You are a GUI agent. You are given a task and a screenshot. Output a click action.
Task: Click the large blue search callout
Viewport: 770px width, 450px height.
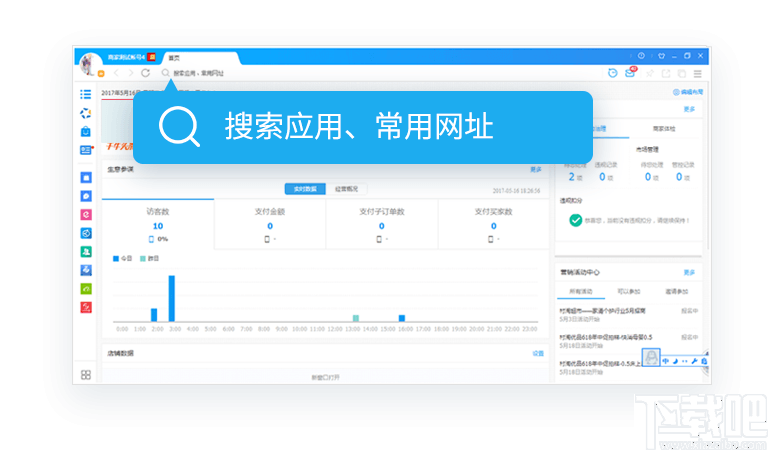(x=362, y=127)
